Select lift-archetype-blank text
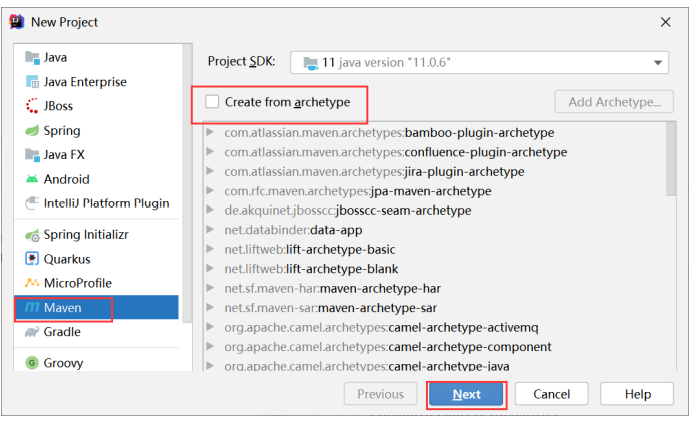 pos(342,269)
